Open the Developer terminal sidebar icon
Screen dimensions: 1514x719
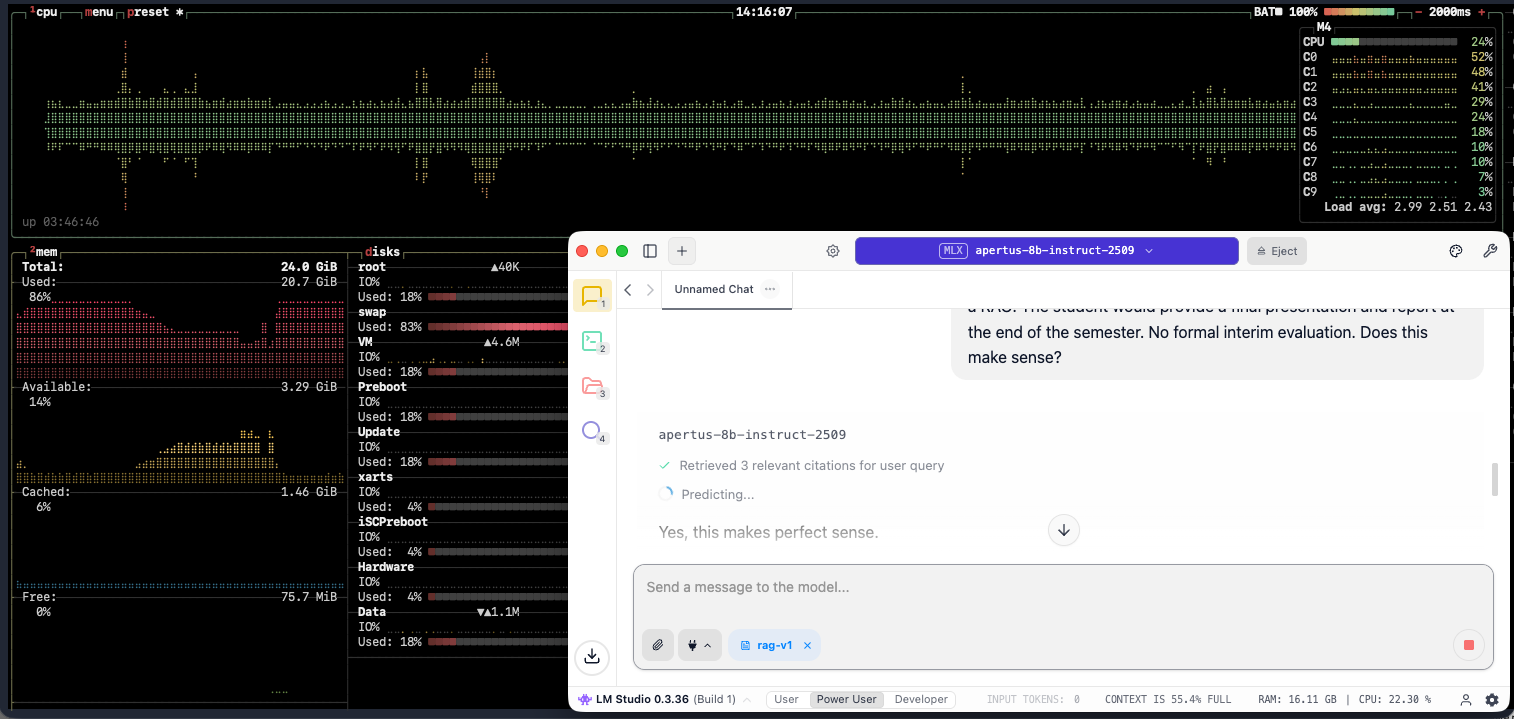[592, 342]
